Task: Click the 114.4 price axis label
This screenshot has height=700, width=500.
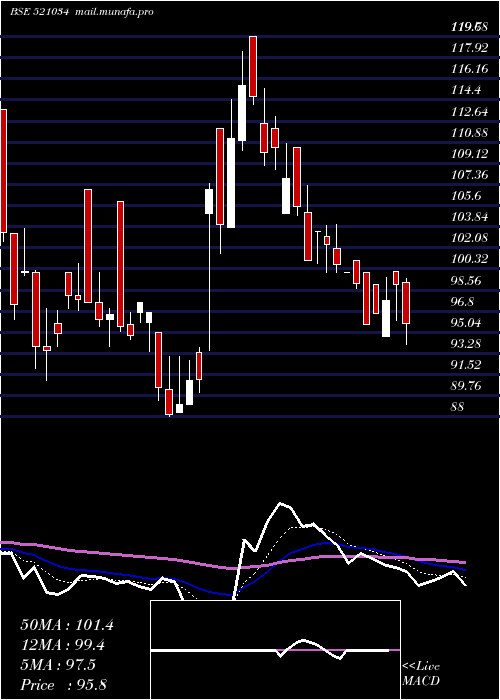Action: coord(466,90)
